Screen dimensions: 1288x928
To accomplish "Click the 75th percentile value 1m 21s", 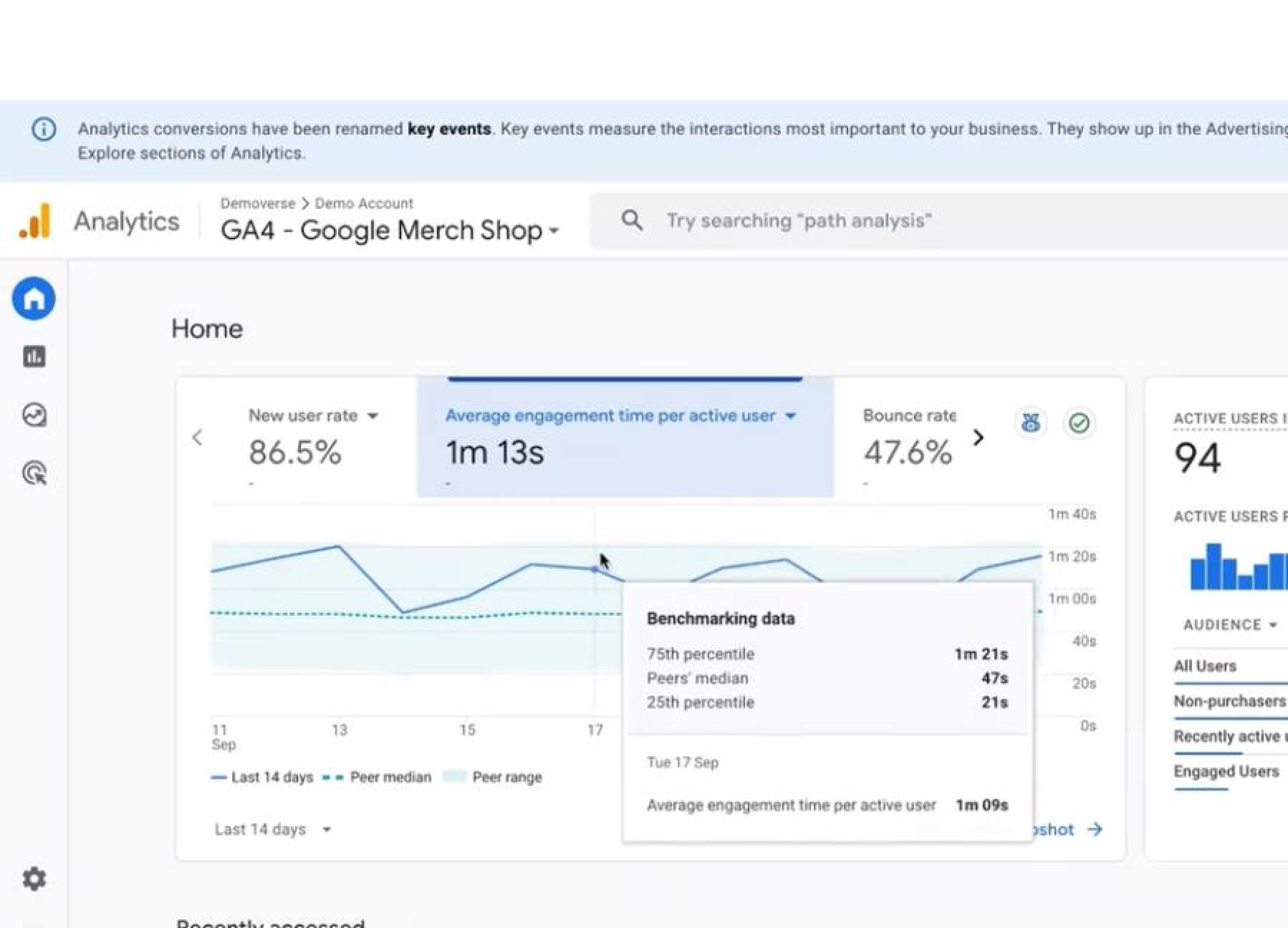I will 981,654.
